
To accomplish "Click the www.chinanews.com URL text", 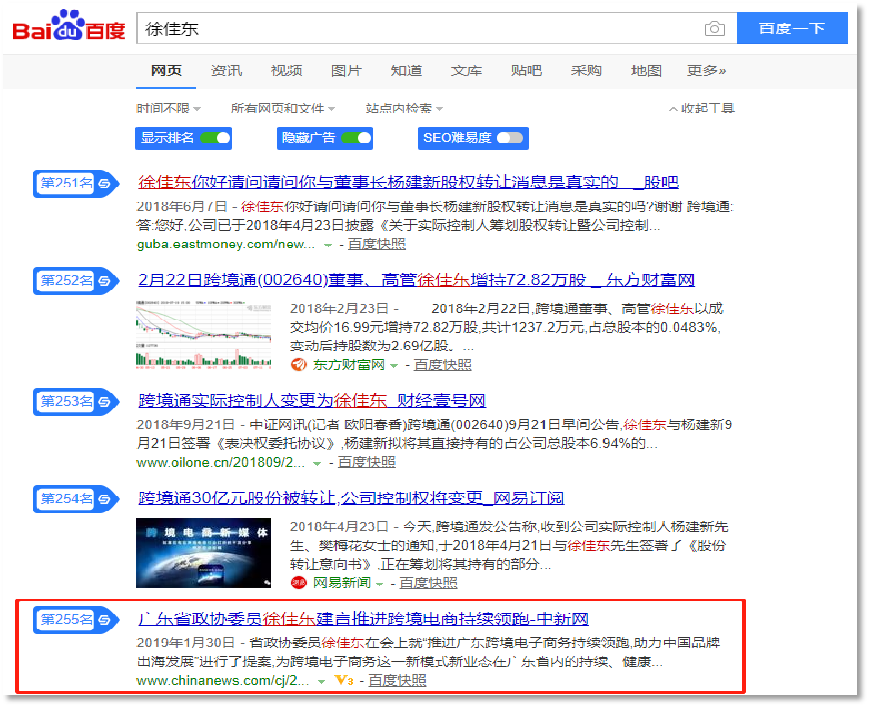I will pos(223,680).
